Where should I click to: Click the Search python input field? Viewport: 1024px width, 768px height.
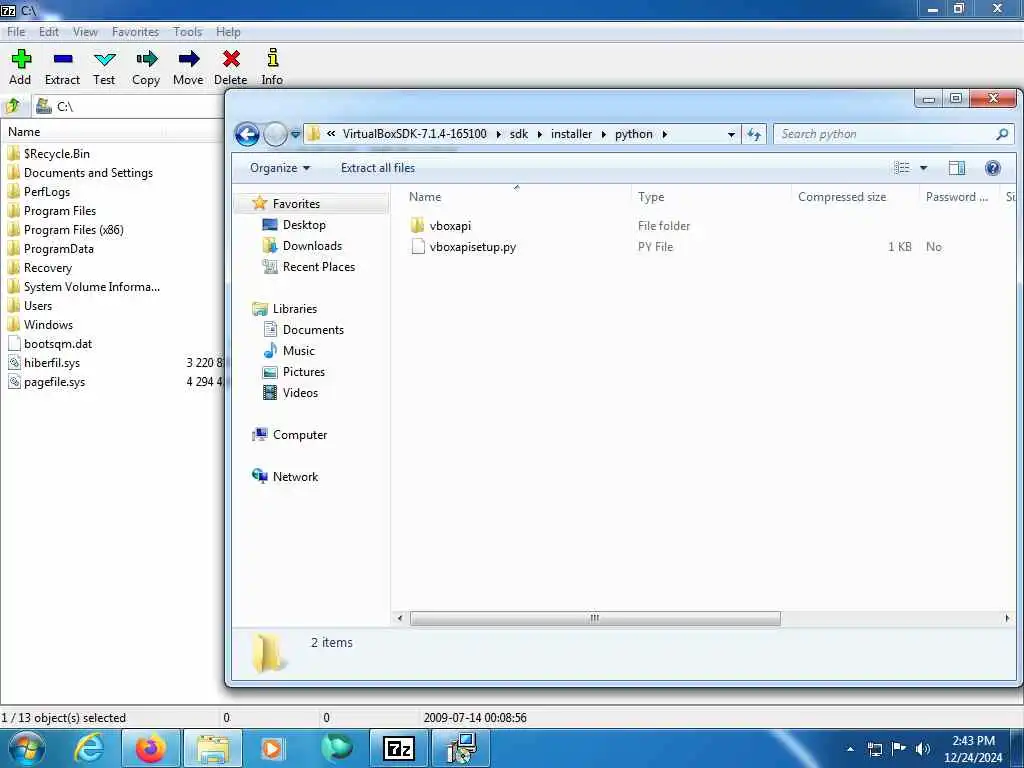(885, 135)
